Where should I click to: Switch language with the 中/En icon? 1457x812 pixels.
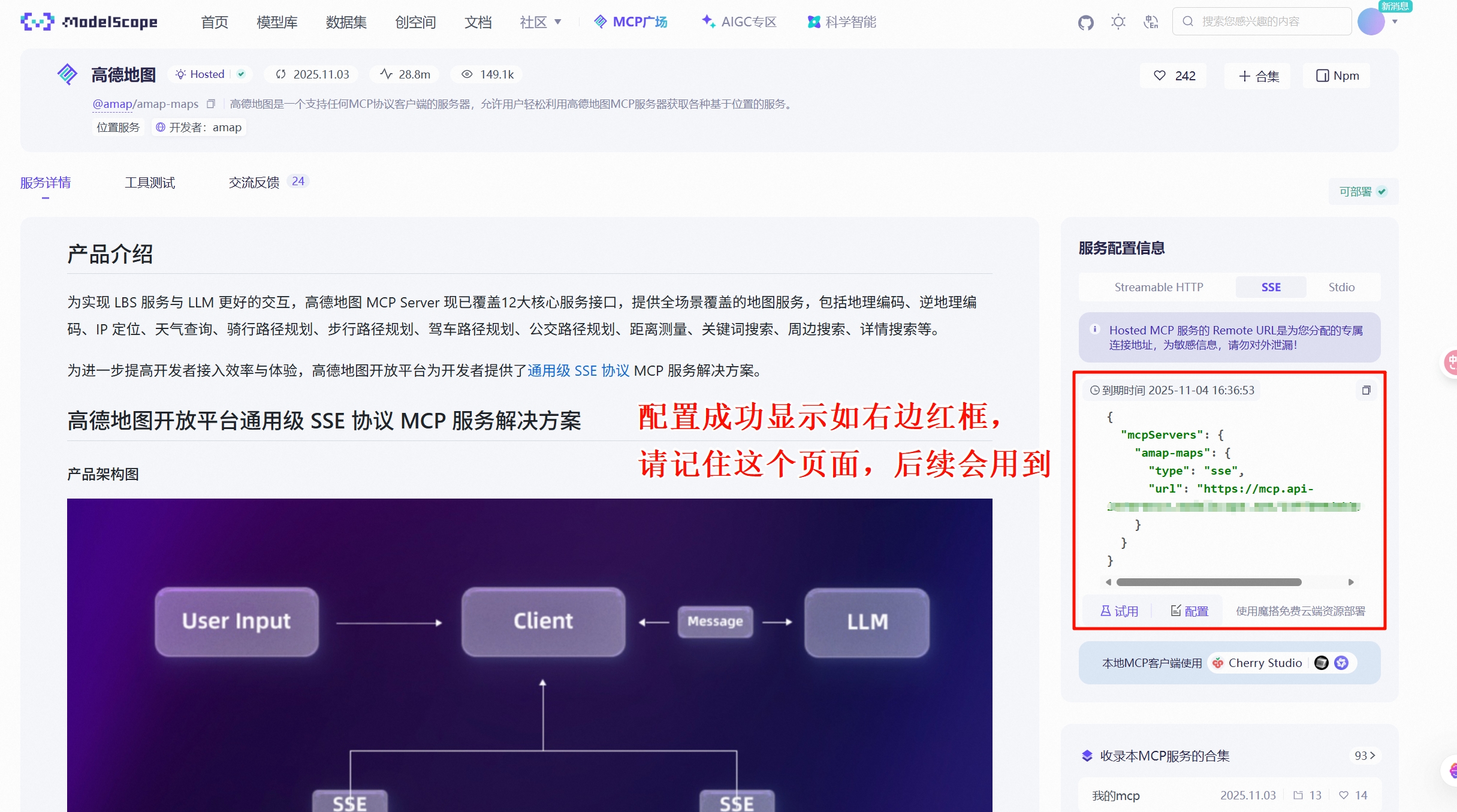[1151, 22]
